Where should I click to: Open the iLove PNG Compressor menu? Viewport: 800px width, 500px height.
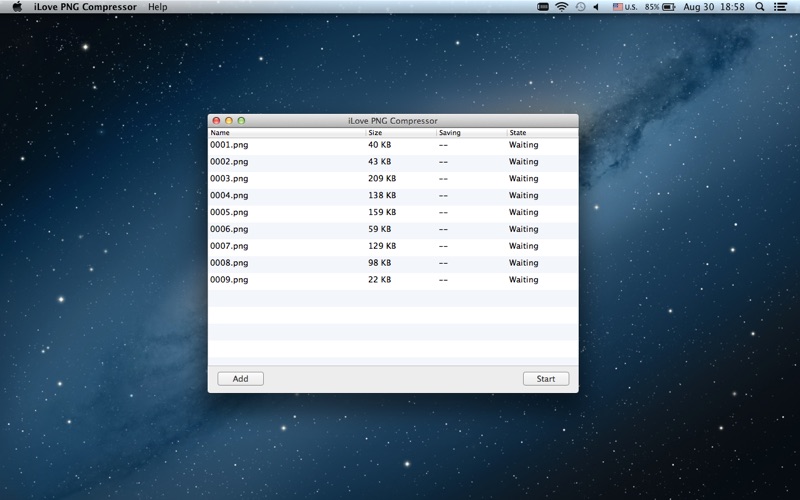pos(85,7)
